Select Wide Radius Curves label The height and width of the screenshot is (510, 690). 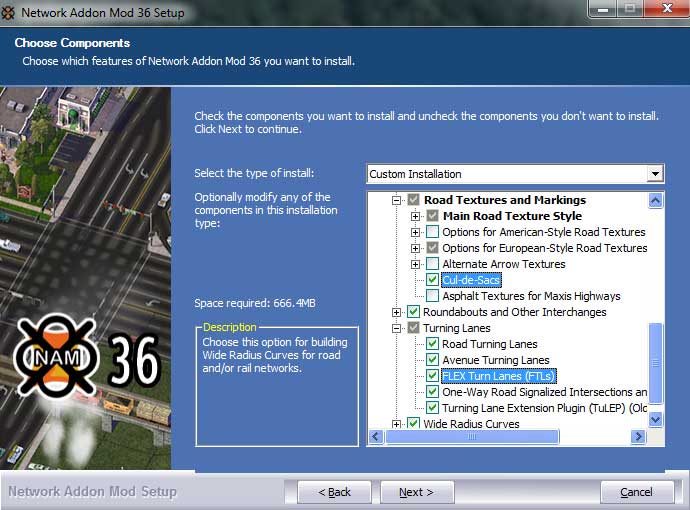coord(471,424)
